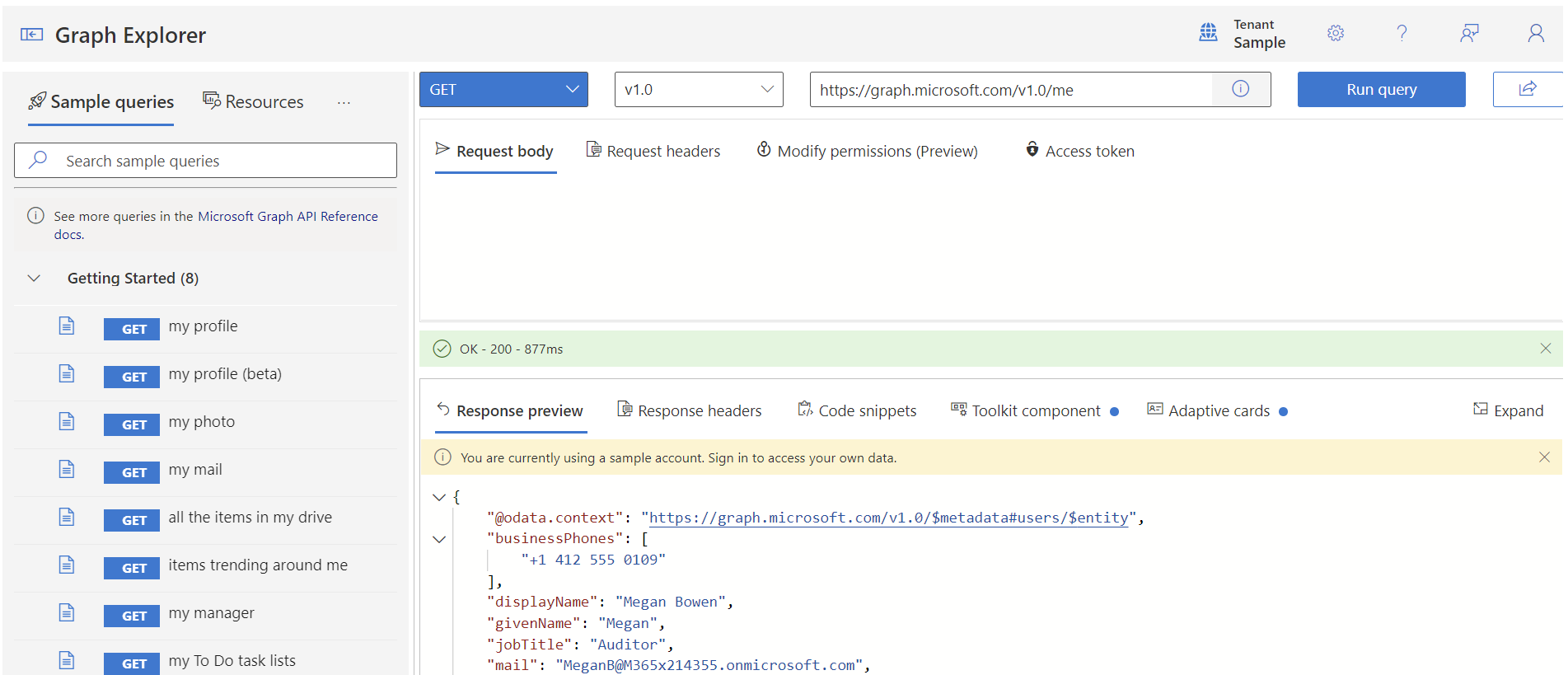Click the Run query button

pyautogui.click(x=1382, y=89)
